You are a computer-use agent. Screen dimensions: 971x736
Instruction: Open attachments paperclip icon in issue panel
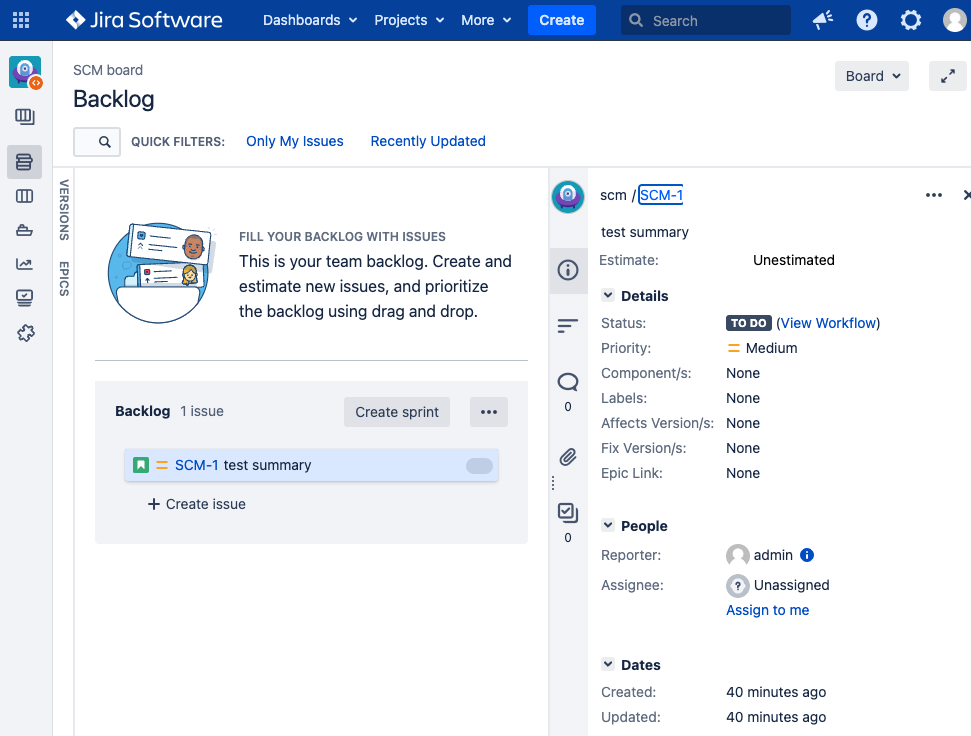click(567, 457)
